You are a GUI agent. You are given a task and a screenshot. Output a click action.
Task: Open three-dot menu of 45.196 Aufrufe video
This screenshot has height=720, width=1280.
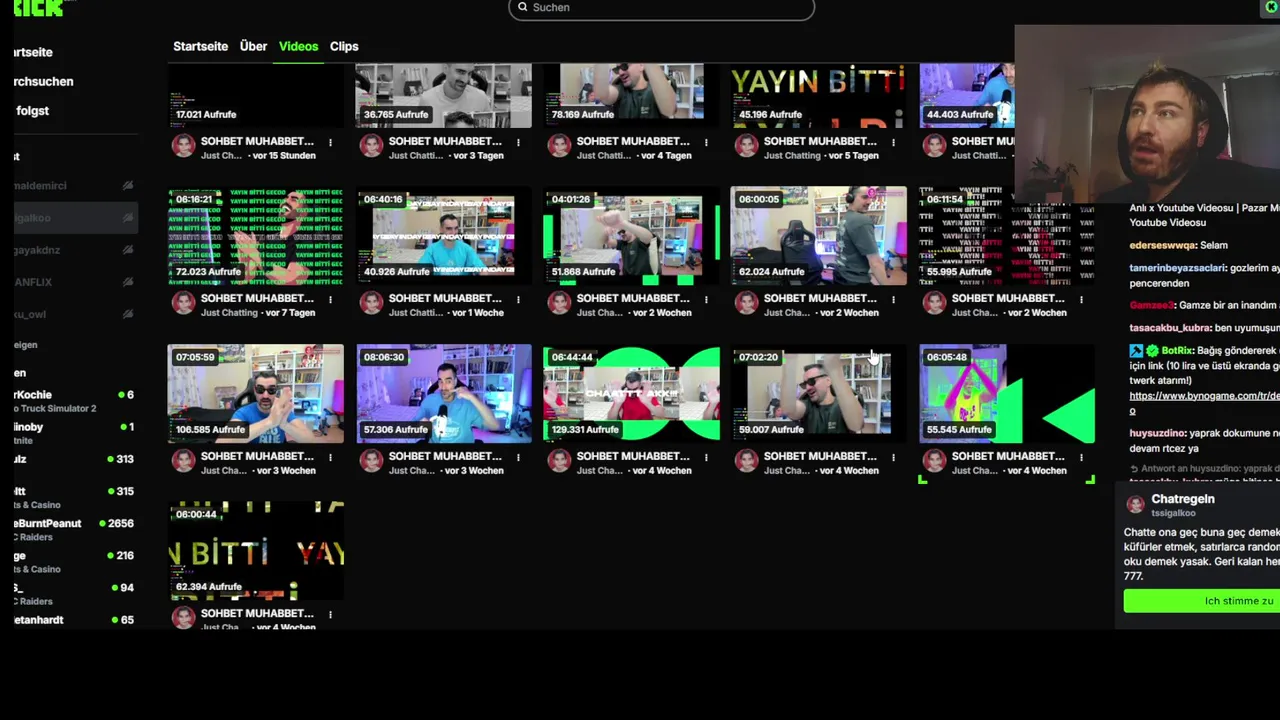[893, 143]
